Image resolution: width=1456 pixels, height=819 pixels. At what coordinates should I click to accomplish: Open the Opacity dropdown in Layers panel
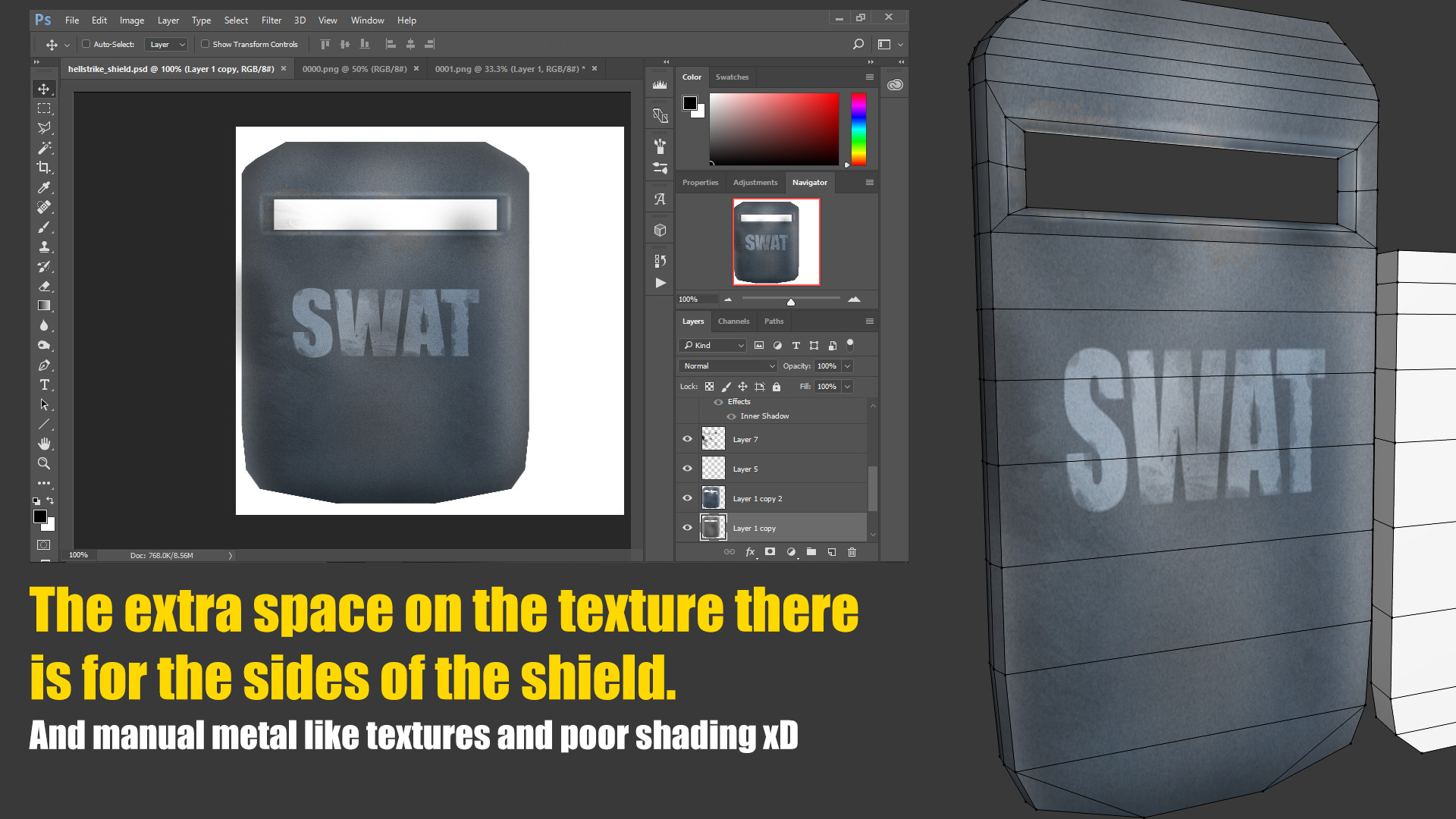point(846,366)
